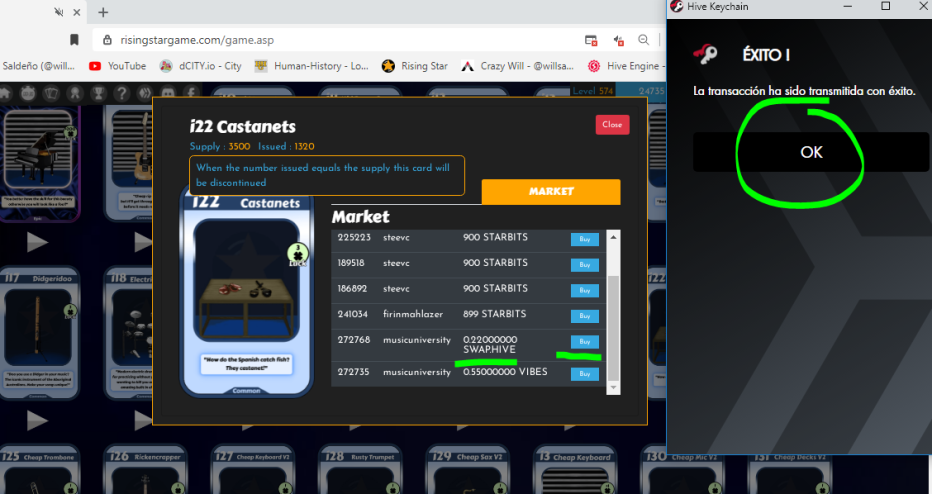This screenshot has height=494, width=932.
Task: Open the dCITY.io - City bookmark
Action: [201, 66]
